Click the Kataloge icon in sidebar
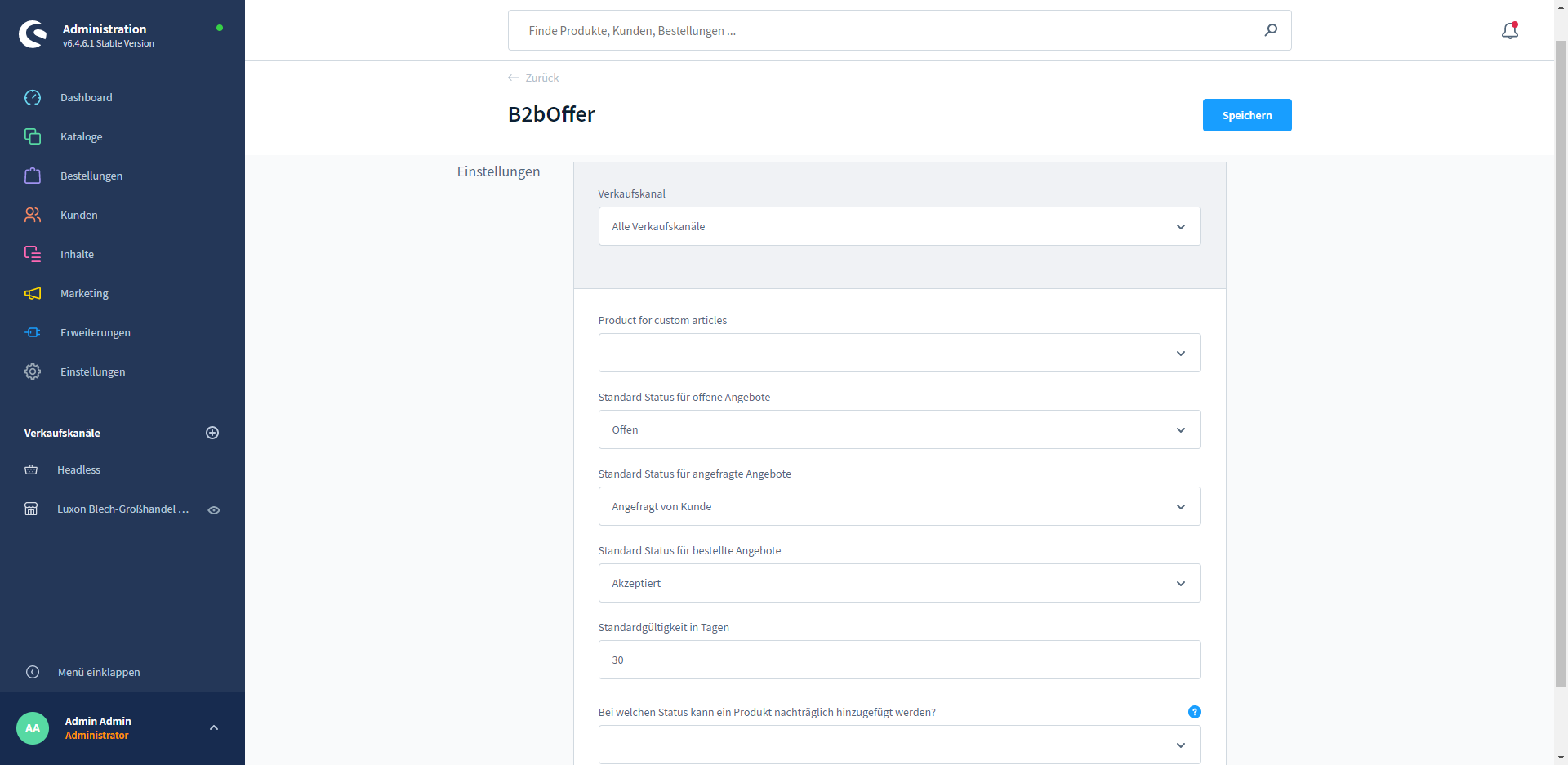The height and width of the screenshot is (765, 1568). [x=33, y=136]
